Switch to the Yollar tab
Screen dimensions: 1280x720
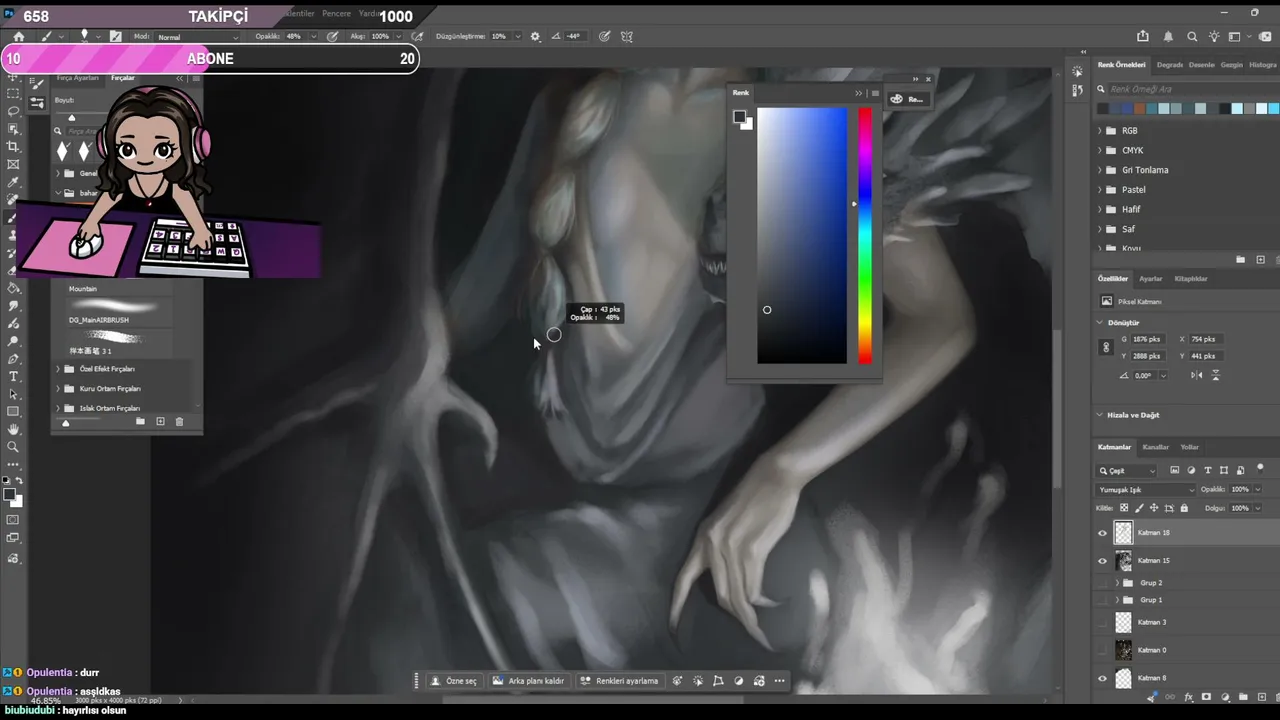(1189, 447)
